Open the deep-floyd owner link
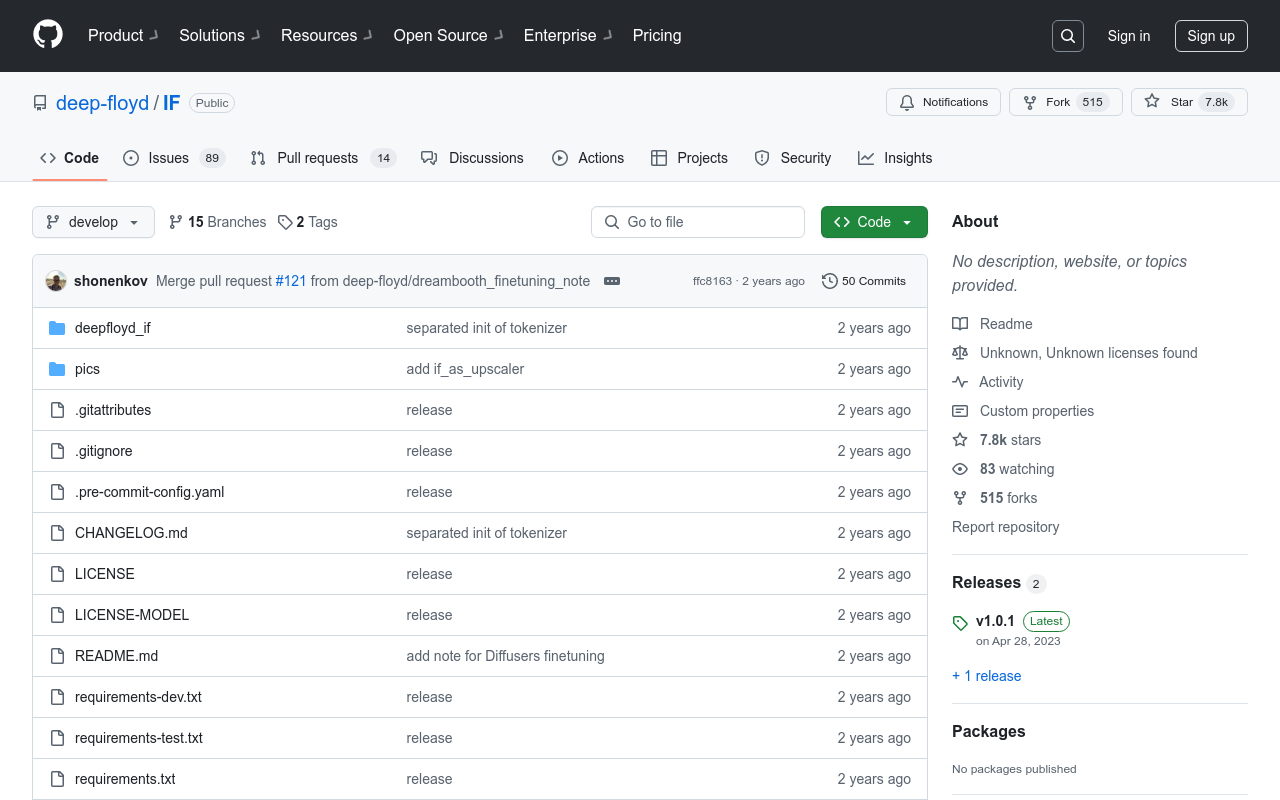 click(x=102, y=103)
